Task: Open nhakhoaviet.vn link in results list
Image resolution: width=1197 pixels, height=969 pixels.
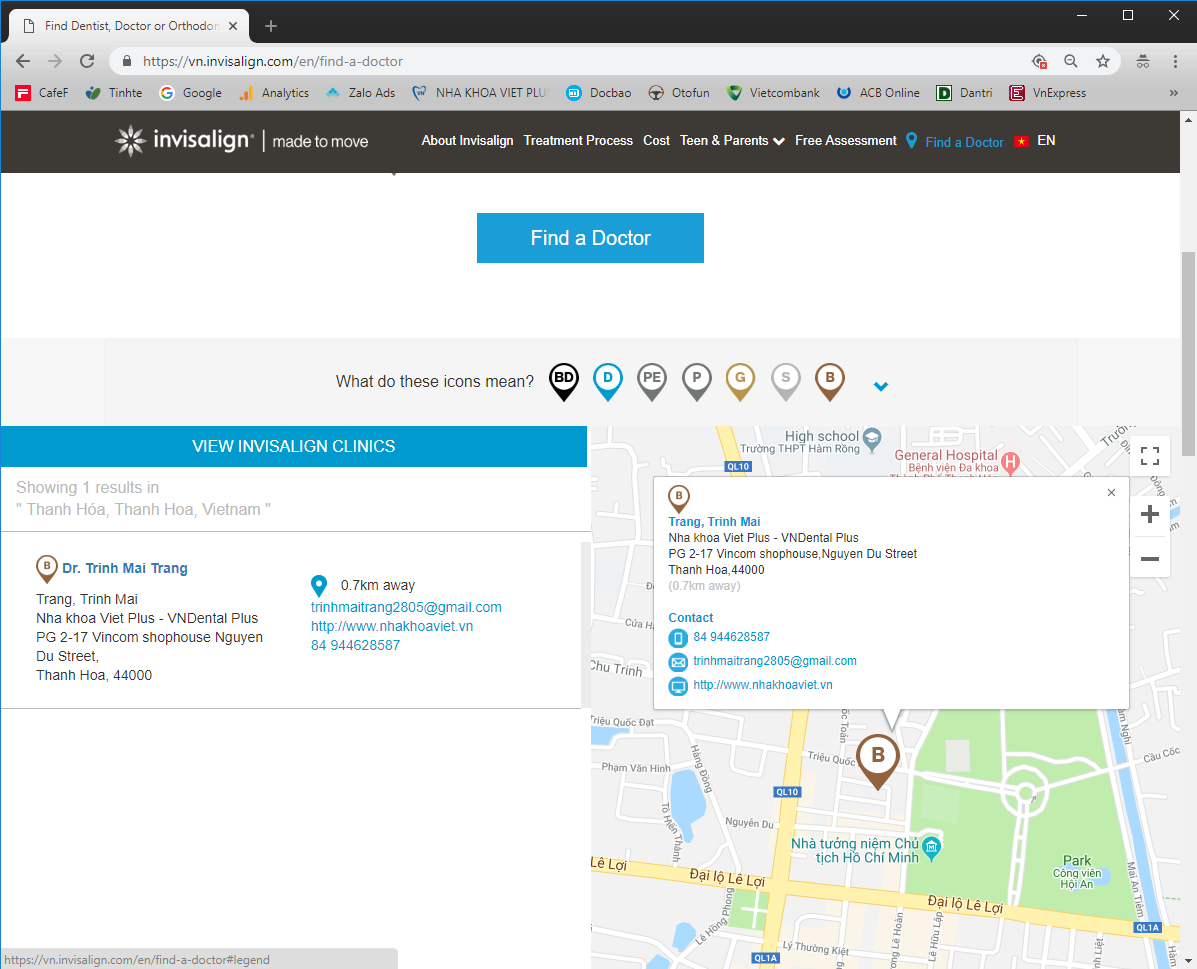Action: pyautogui.click(x=392, y=626)
